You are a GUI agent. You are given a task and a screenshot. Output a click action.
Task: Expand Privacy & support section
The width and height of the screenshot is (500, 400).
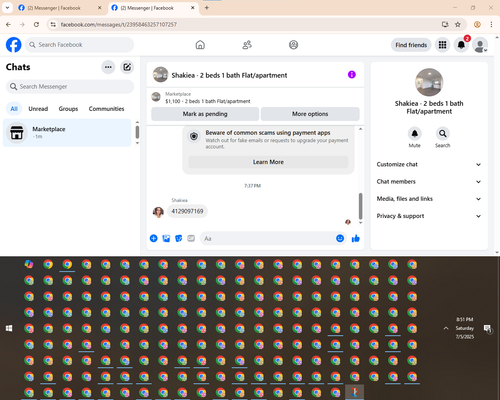click(429, 216)
